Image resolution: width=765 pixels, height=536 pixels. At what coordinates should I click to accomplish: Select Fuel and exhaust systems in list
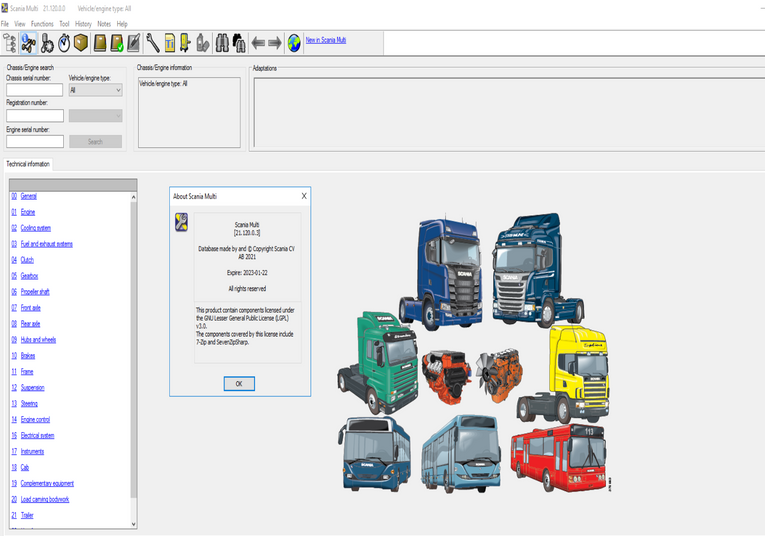click(x=46, y=244)
